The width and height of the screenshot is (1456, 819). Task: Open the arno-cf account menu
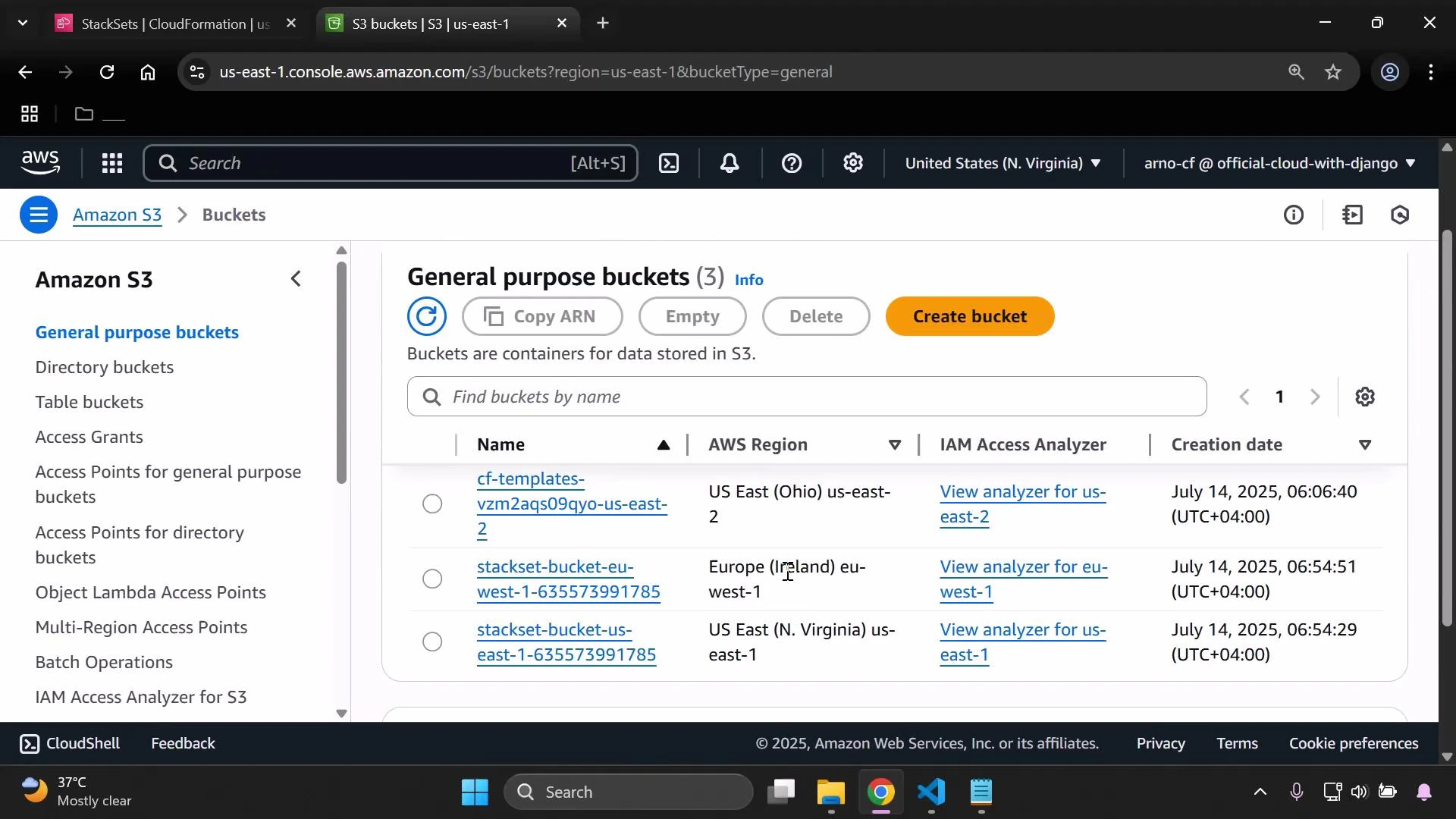1278,163
